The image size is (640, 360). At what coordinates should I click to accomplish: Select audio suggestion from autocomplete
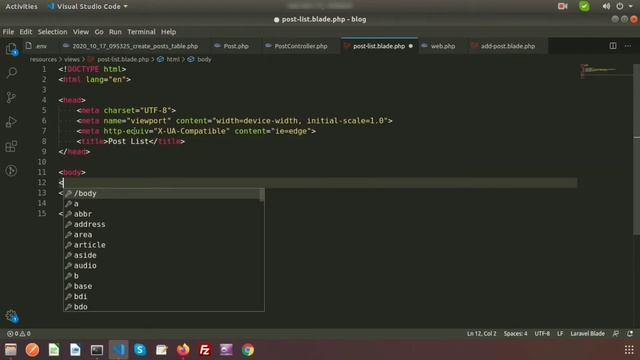point(164,266)
